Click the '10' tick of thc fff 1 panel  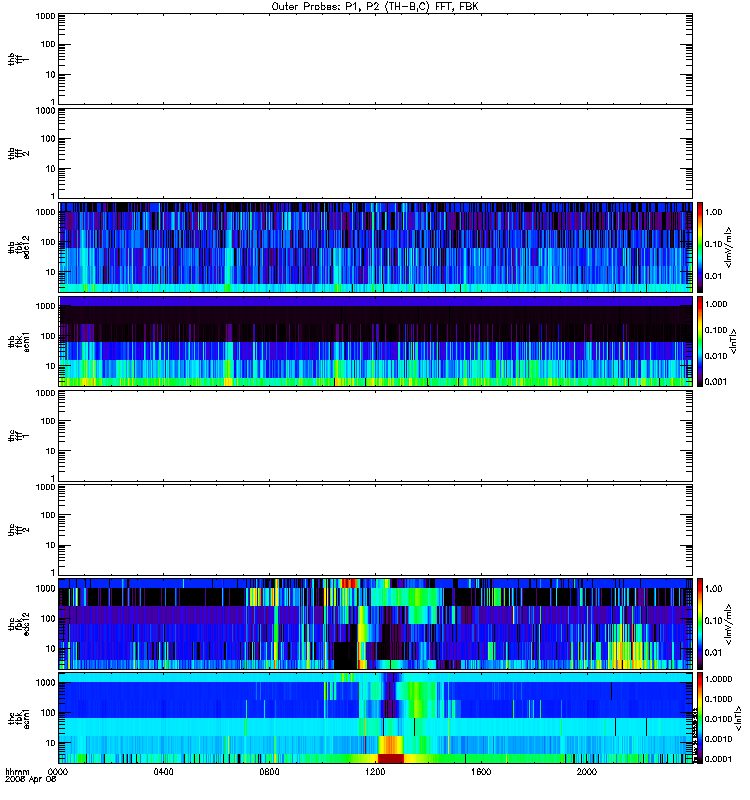coord(51,452)
